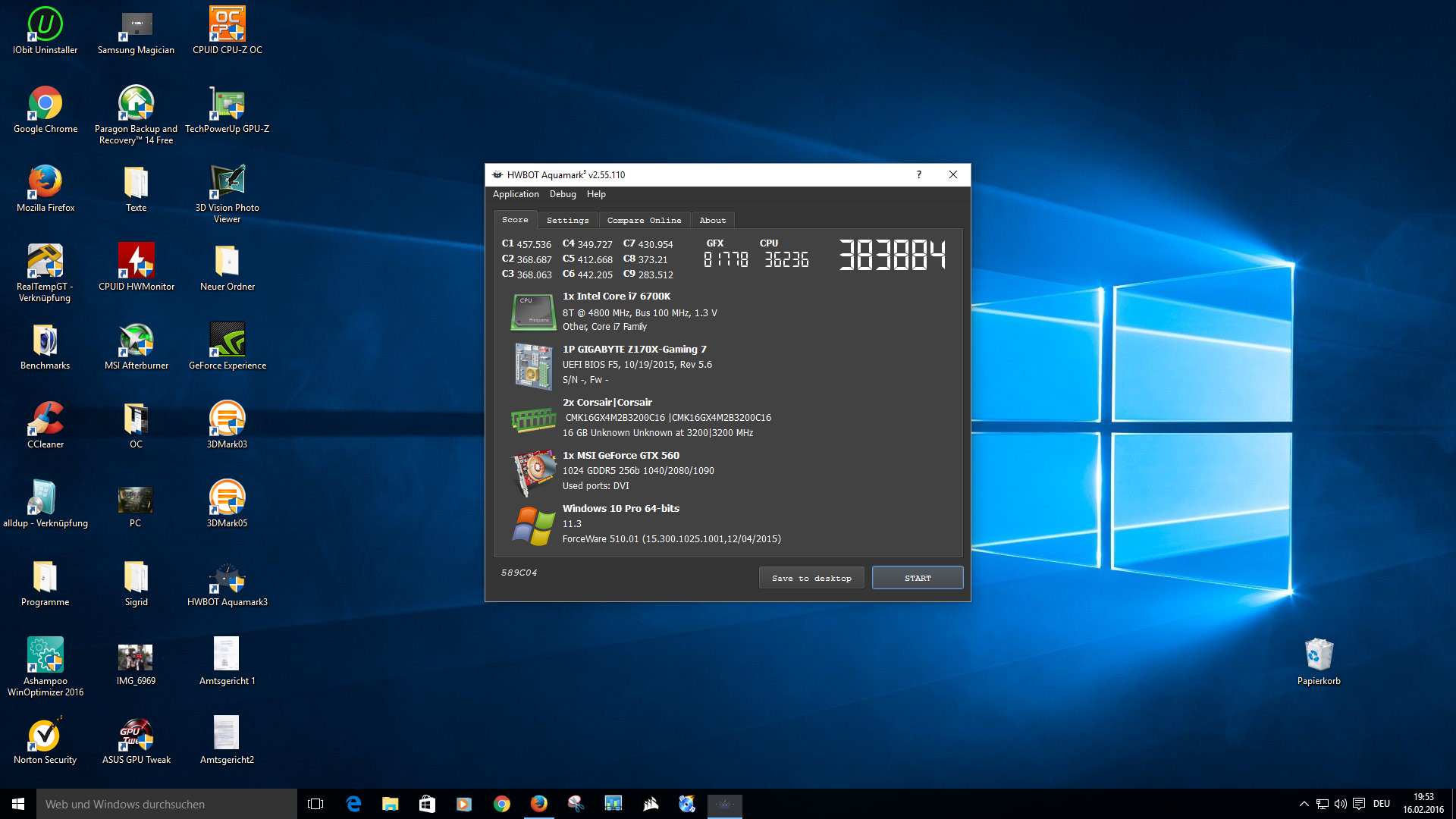Launch CPUID HWMonitor from desktop
Viewport: 1456px width, 819px height.
[136, 267]
